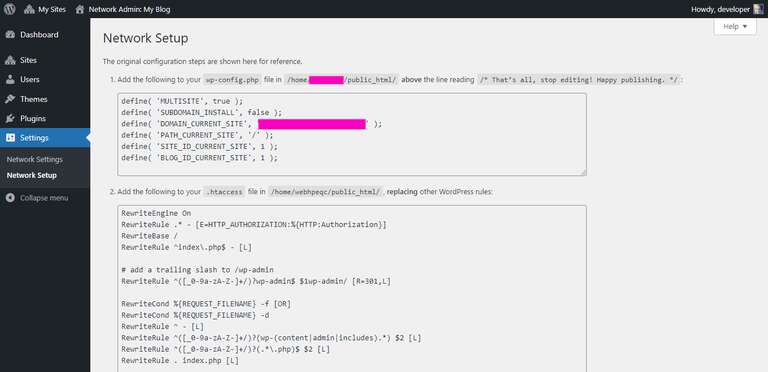Click the Sites sidebar icon

[x=10, y=60]
